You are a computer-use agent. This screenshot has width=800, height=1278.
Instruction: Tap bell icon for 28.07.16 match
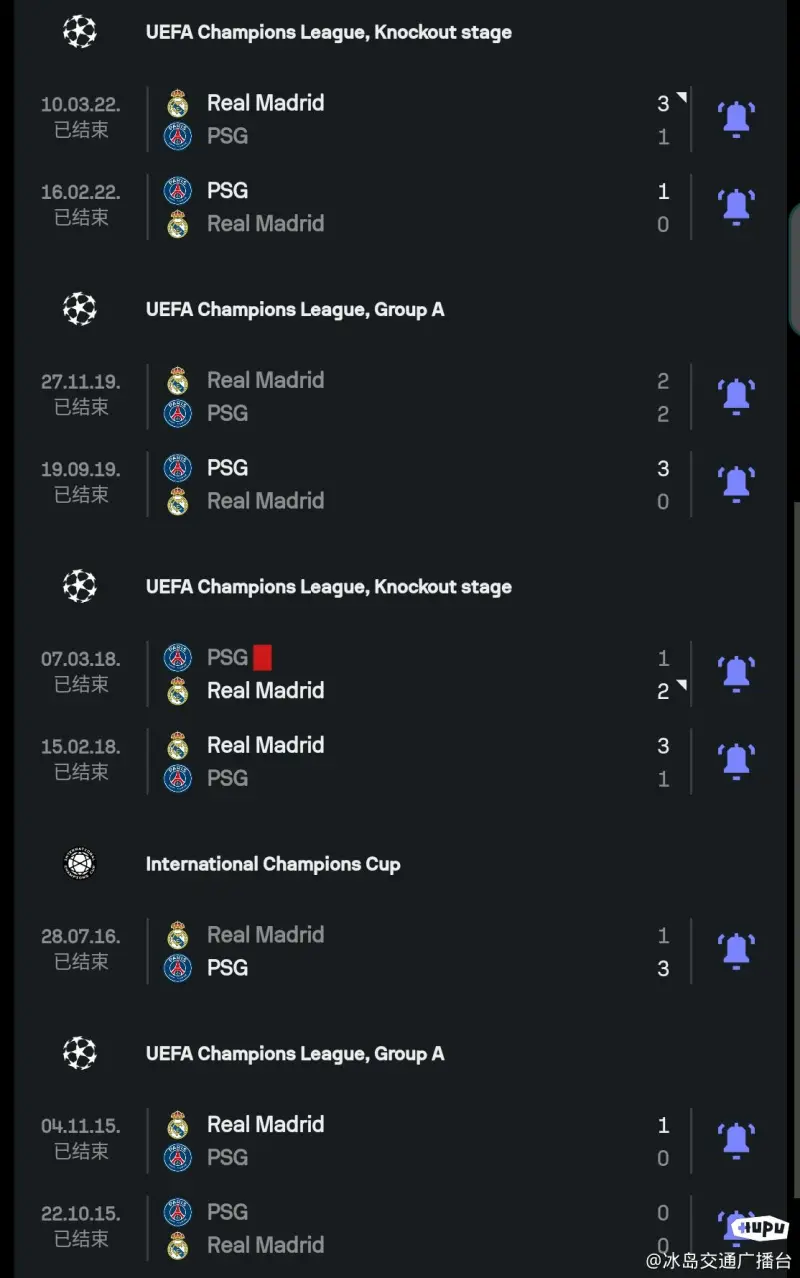click(736, 951)
